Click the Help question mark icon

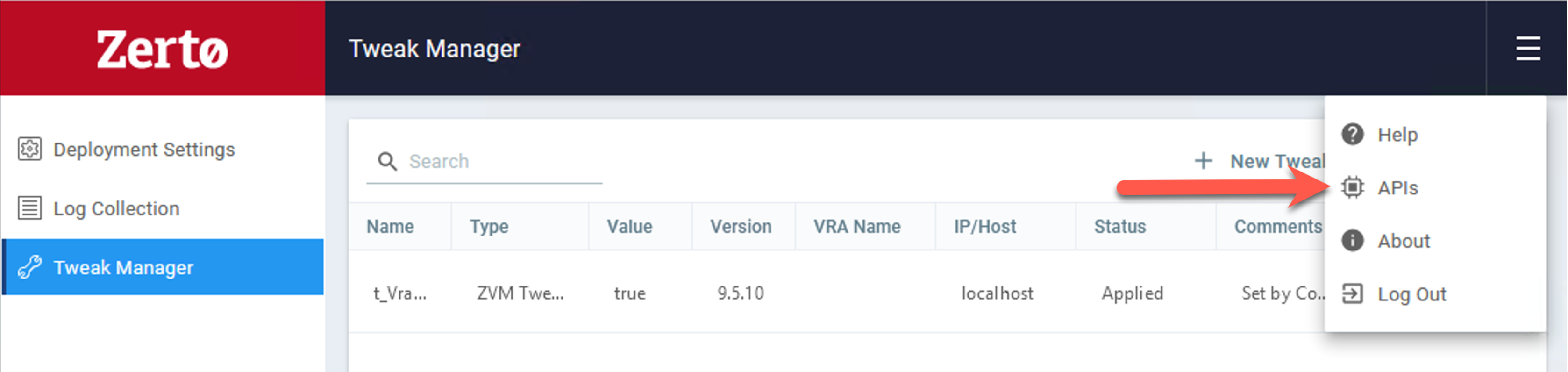click(x=1352, y=134)
